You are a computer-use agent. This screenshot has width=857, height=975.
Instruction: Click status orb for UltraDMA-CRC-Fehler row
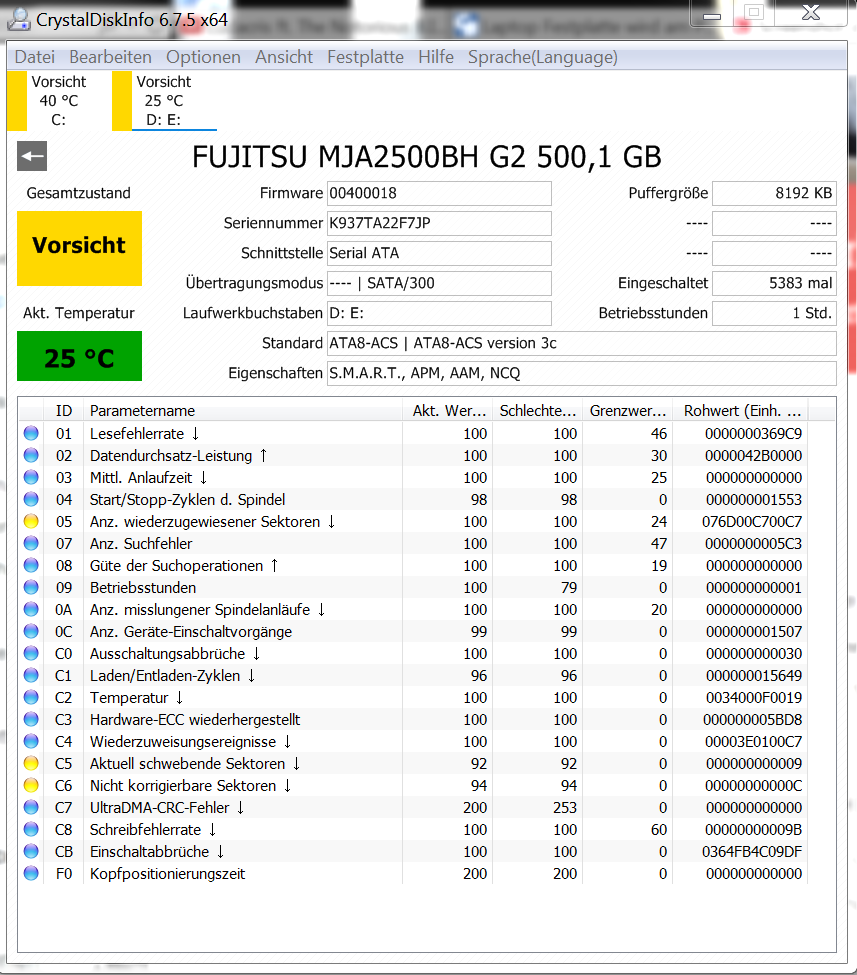[31, 808]
